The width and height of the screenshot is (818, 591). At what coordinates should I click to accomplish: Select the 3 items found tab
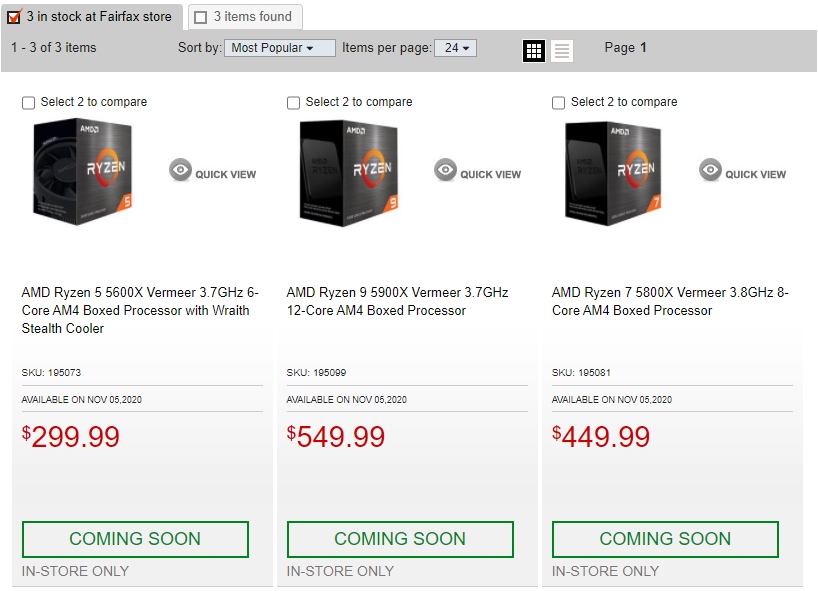246,17
